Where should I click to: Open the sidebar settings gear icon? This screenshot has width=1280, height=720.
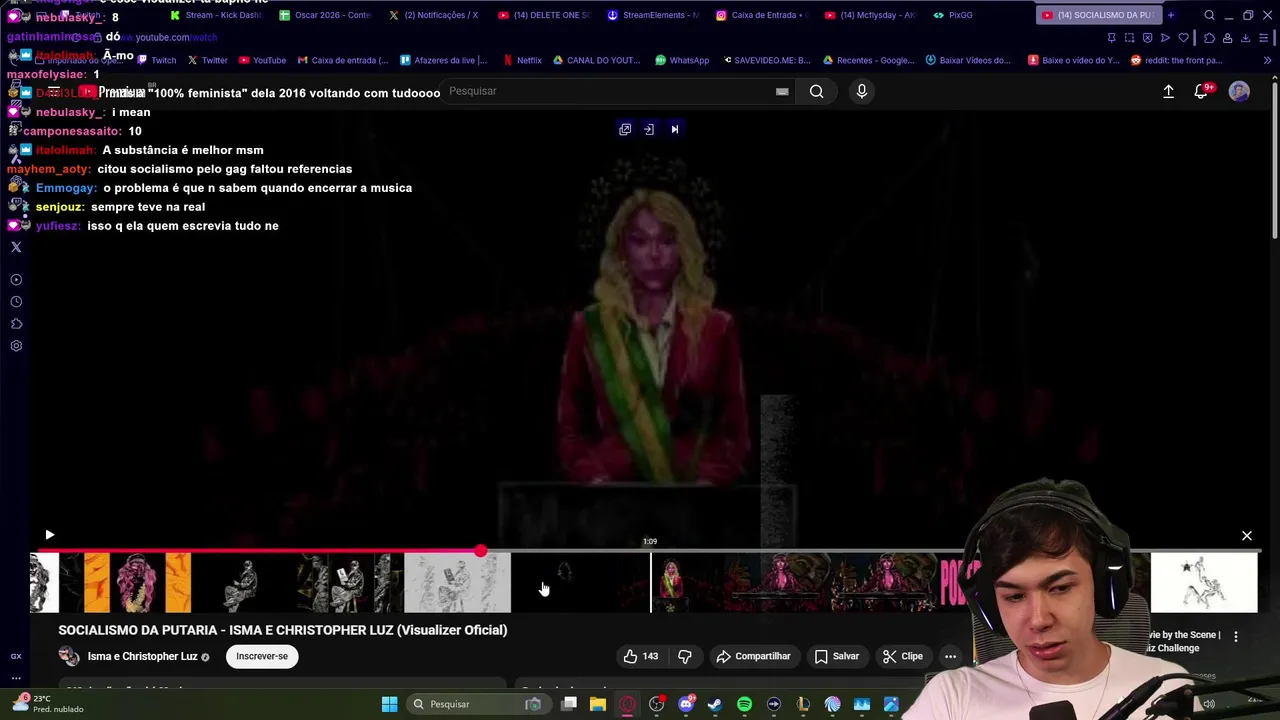click(16, 346)
